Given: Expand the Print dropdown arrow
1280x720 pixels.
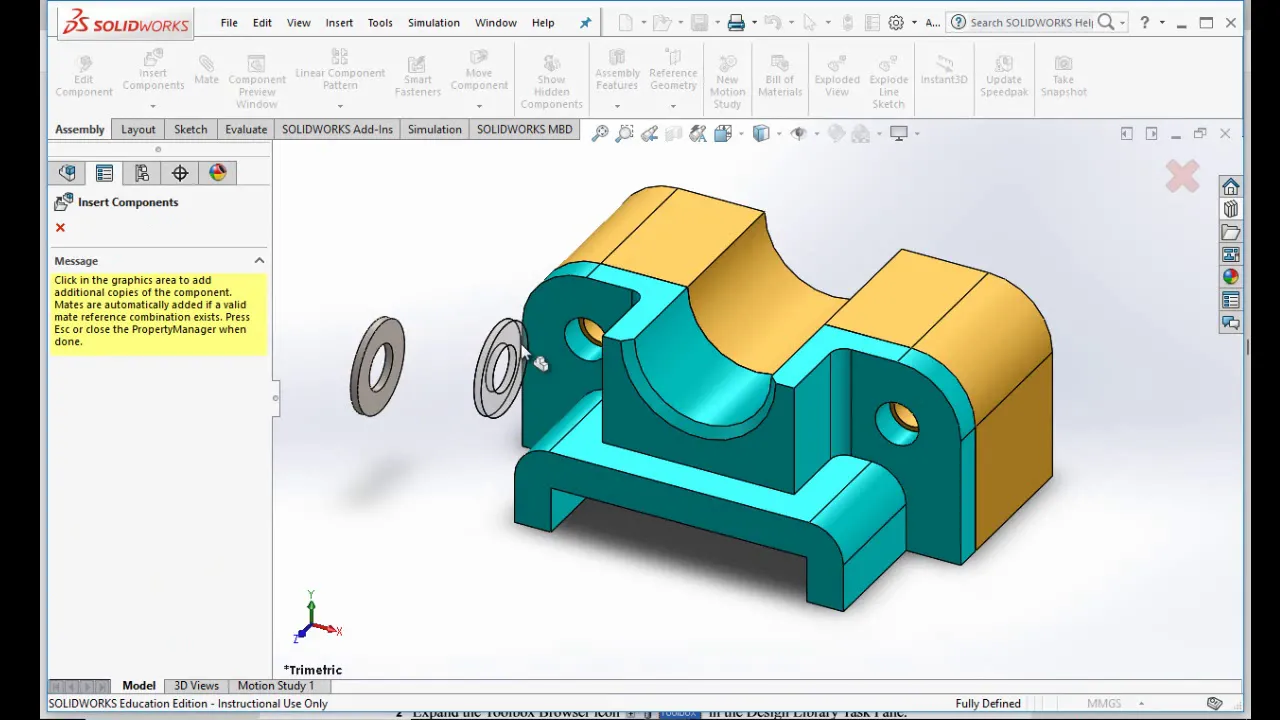Looking at the screenshot, I should (754, 23).
